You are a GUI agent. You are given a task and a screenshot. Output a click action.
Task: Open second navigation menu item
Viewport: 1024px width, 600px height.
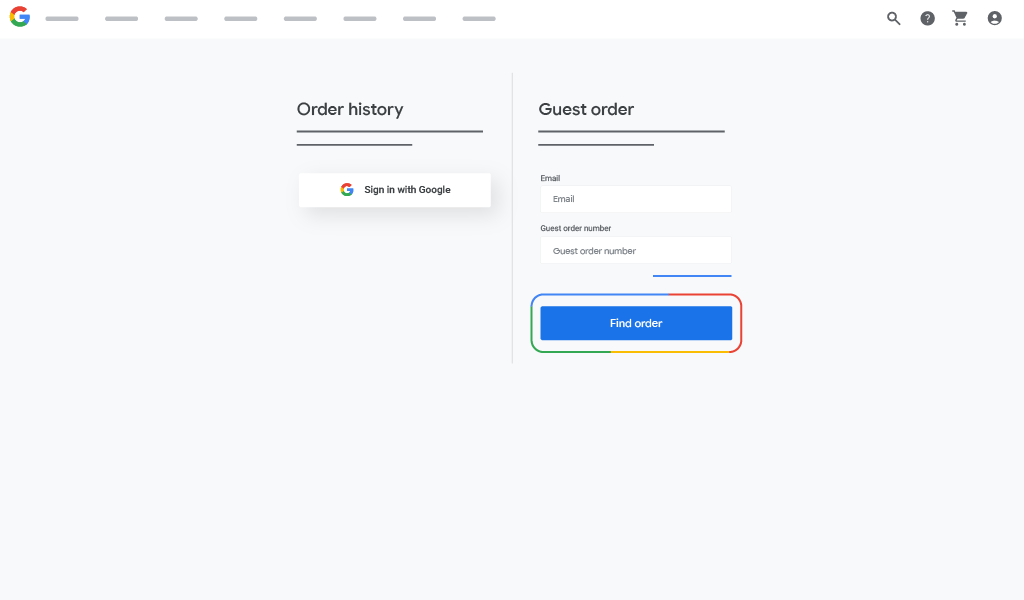[x=121, y=19]
